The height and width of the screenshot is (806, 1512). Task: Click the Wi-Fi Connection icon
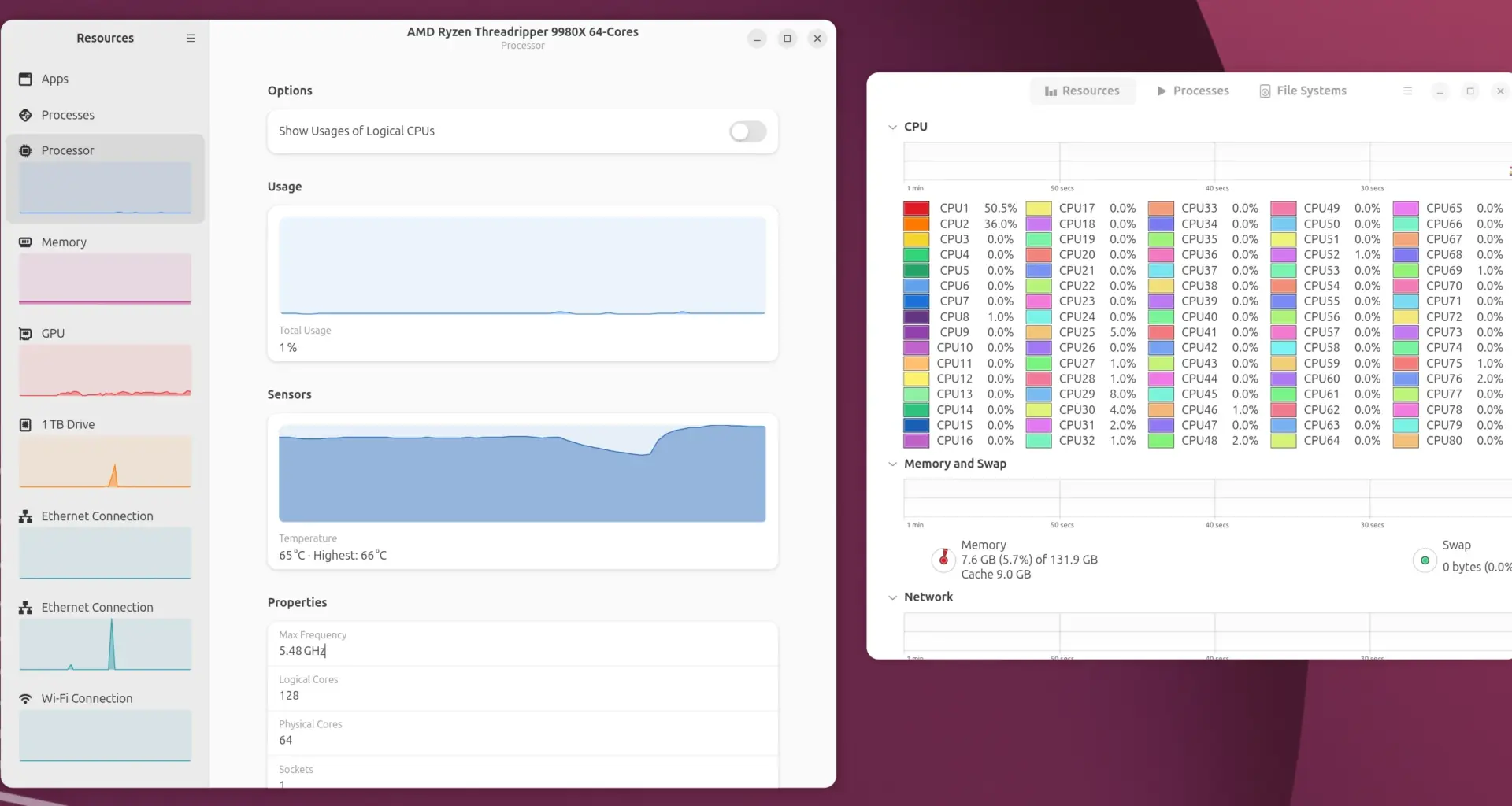coord(25,698)
